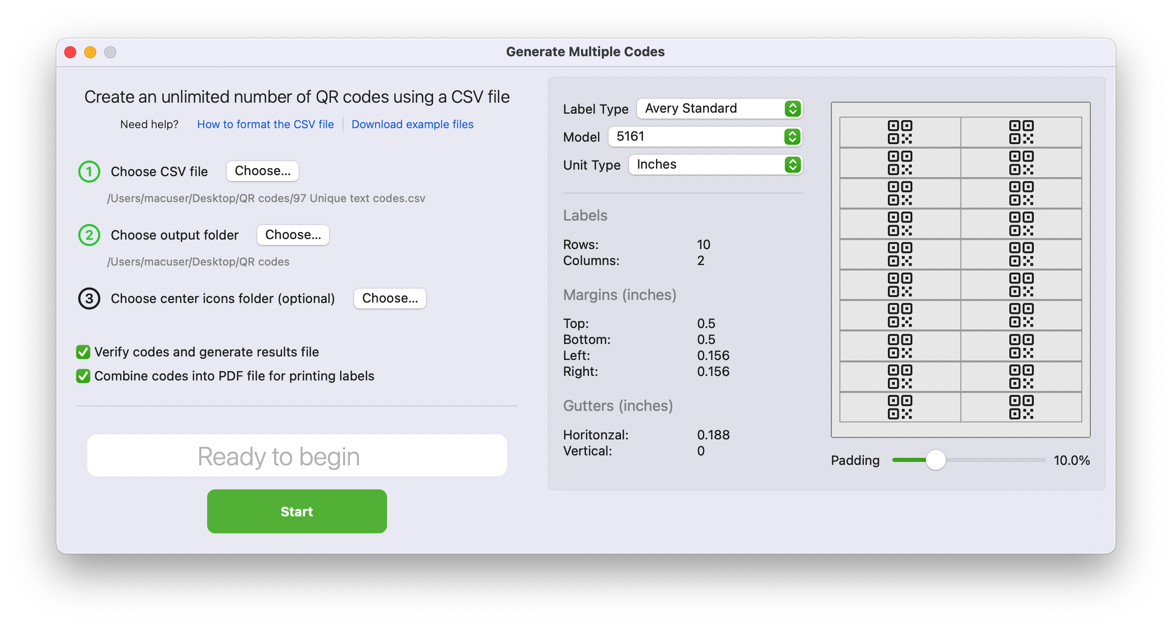Click the Vertical gutter value 0
1172x628 pixels.
coord(700,452)
